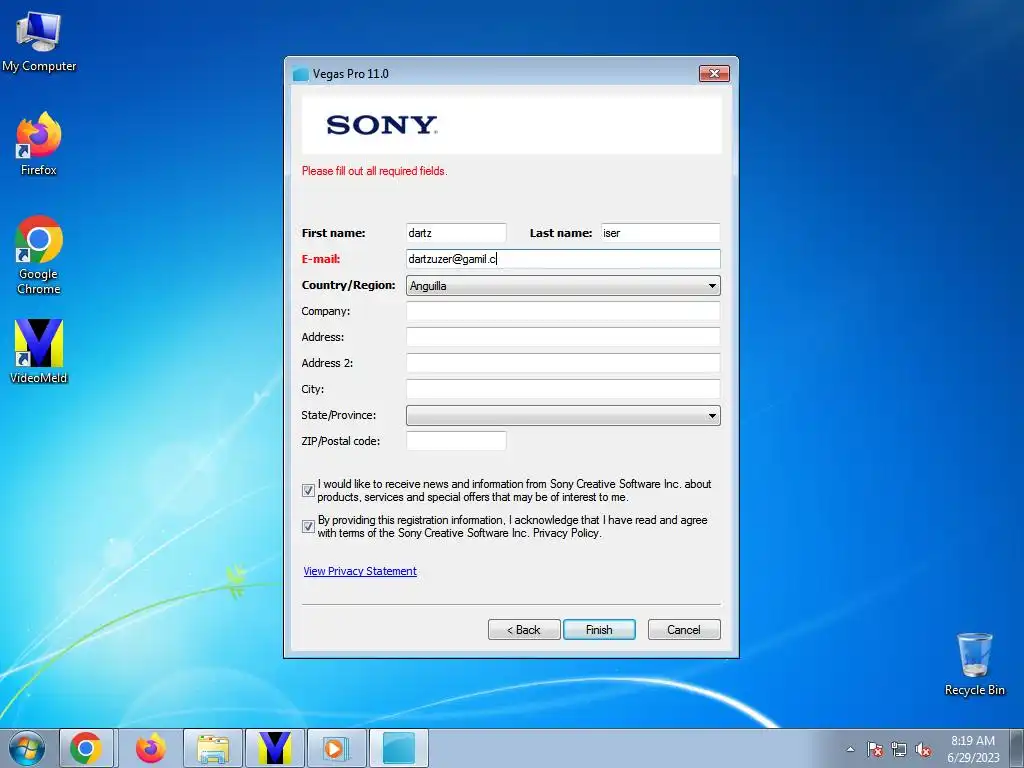Focus the Address 2 field
1024x768 pixels.
pyautogui.click(x=563, y=363)
